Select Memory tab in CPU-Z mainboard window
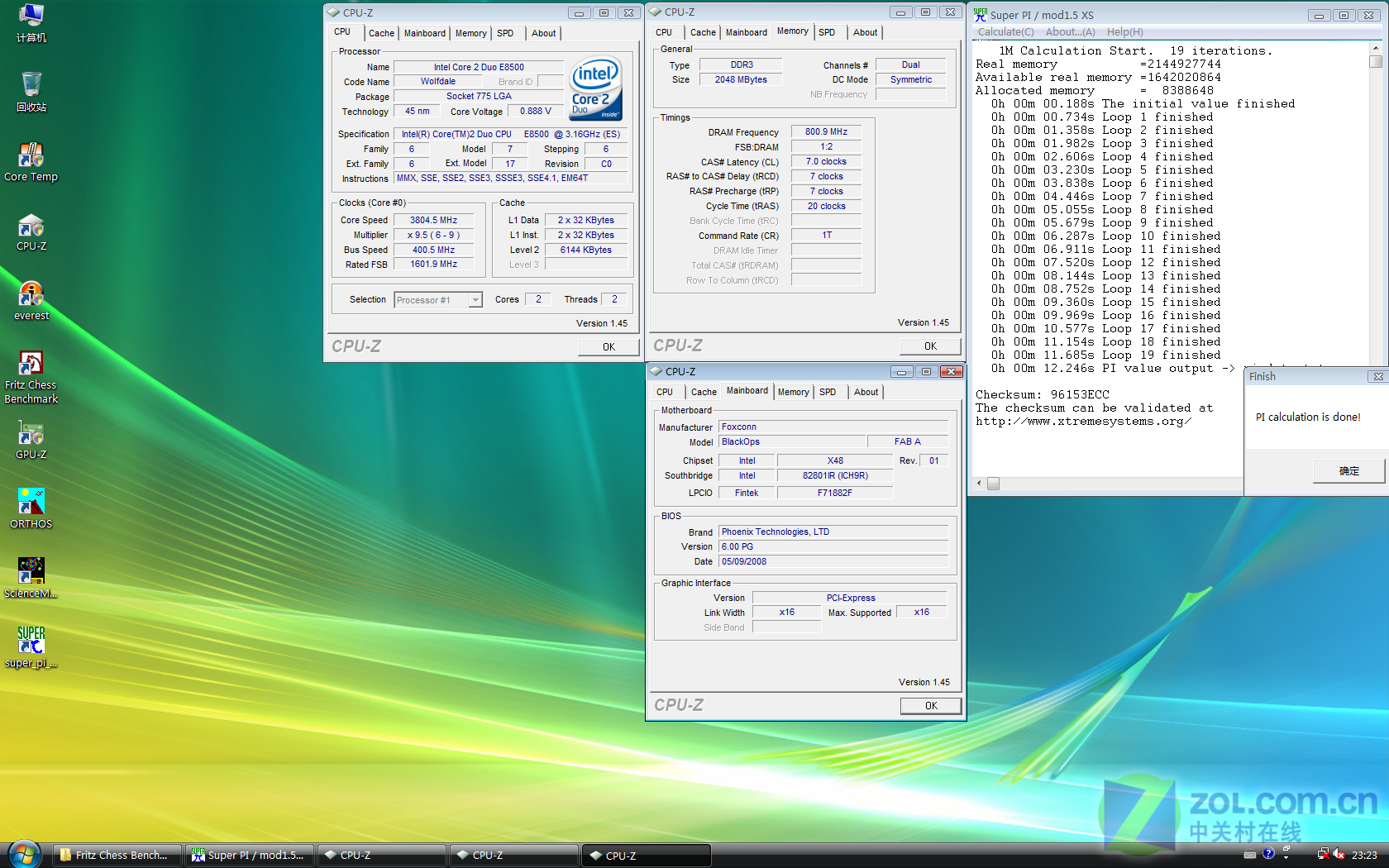Screen dimensions: 1389x868 pyautogui.click(x=794, y=392)
